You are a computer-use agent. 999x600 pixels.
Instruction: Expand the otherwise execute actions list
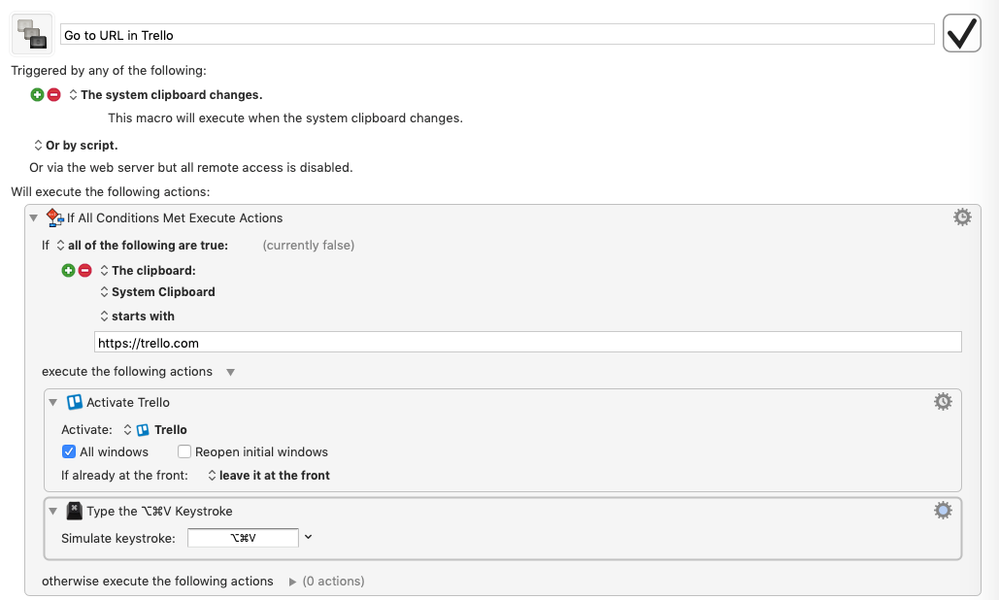pos(292,582)
